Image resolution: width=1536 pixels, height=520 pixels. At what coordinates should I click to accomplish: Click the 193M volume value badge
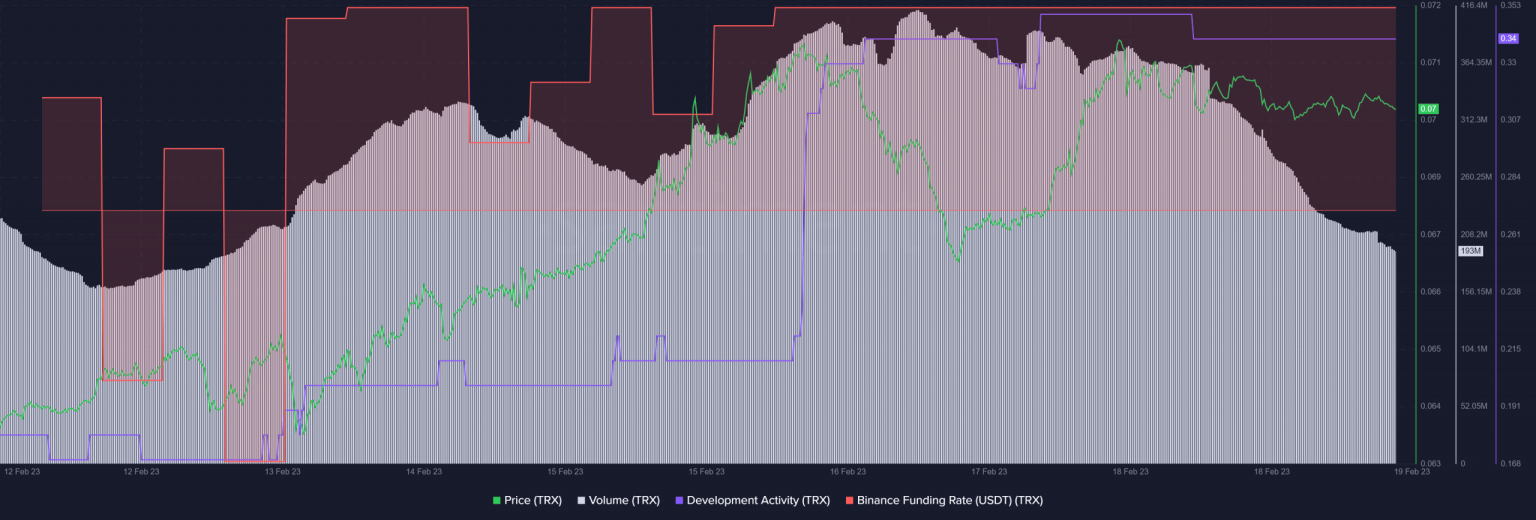pyautogui.click(x=1470, y=251)
